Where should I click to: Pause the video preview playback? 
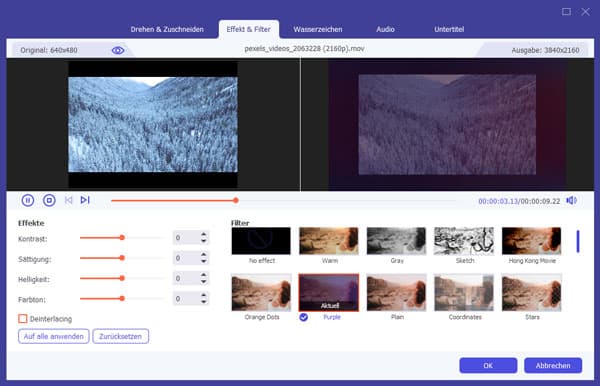click(28, 200)
